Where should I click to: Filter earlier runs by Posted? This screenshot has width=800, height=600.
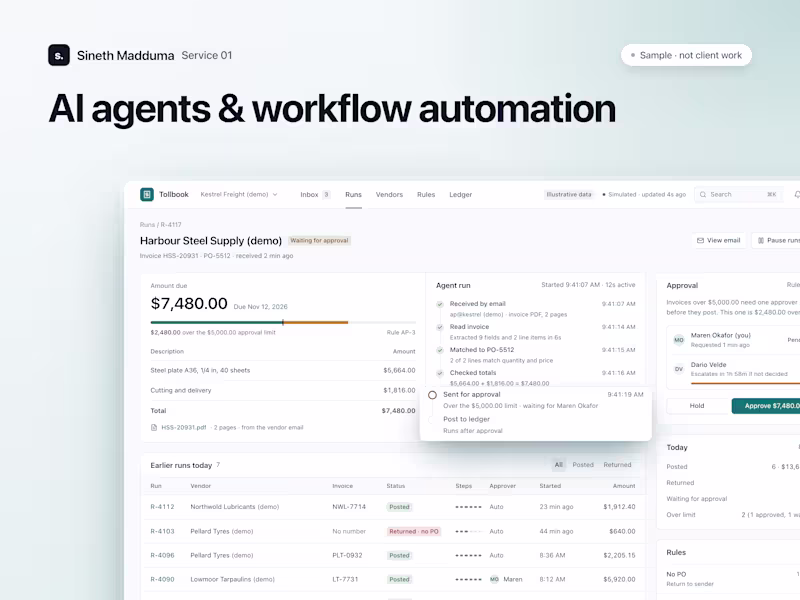pyautogui.click(x=583, y=465)
